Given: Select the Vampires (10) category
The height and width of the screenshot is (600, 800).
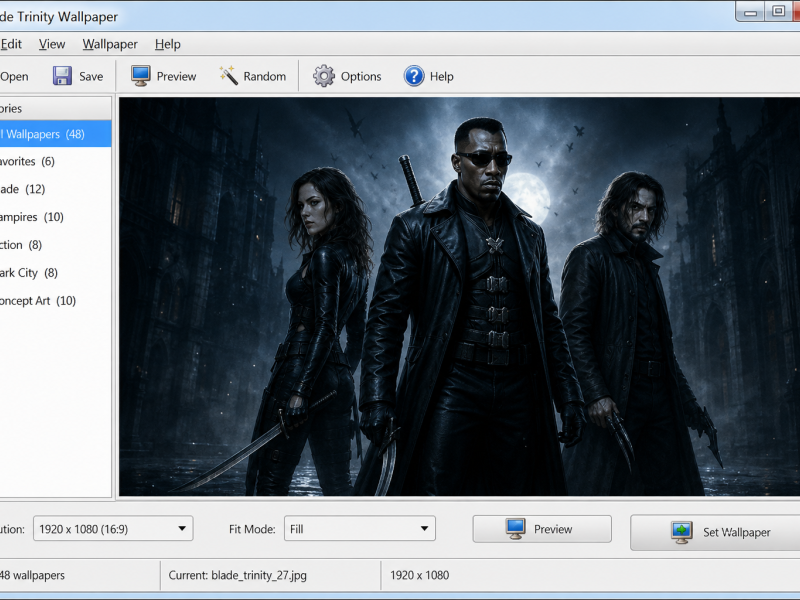Looking at the screenshot, I should click(x=55, y=217).
